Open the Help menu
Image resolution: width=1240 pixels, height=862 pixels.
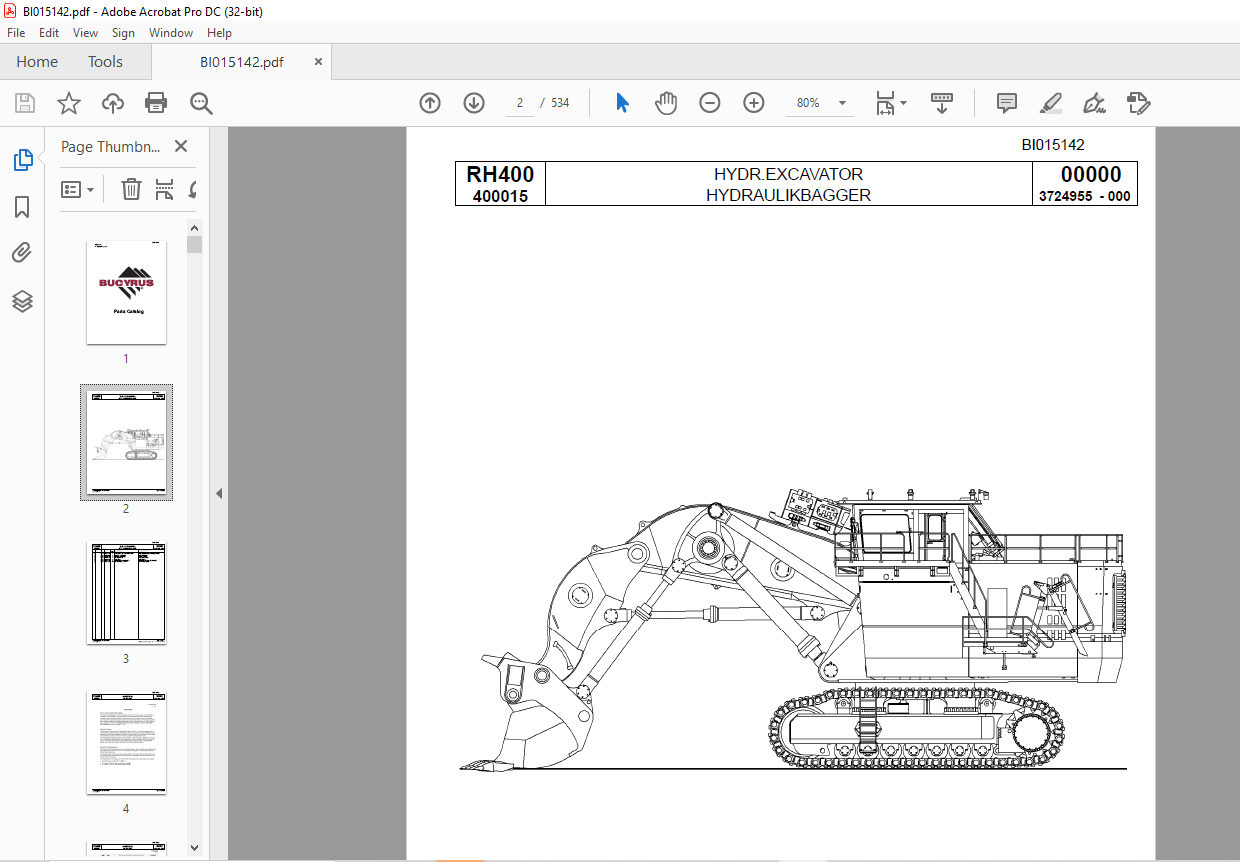point(219,33)
